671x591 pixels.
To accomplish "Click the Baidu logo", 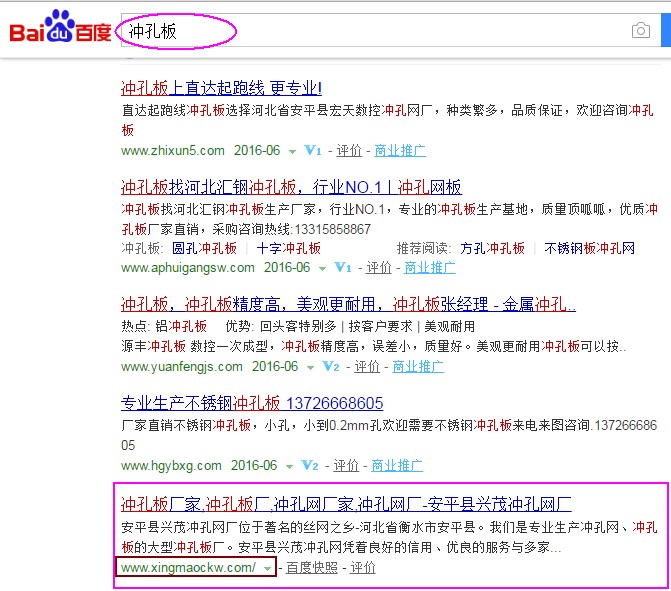I will point(60,27).
